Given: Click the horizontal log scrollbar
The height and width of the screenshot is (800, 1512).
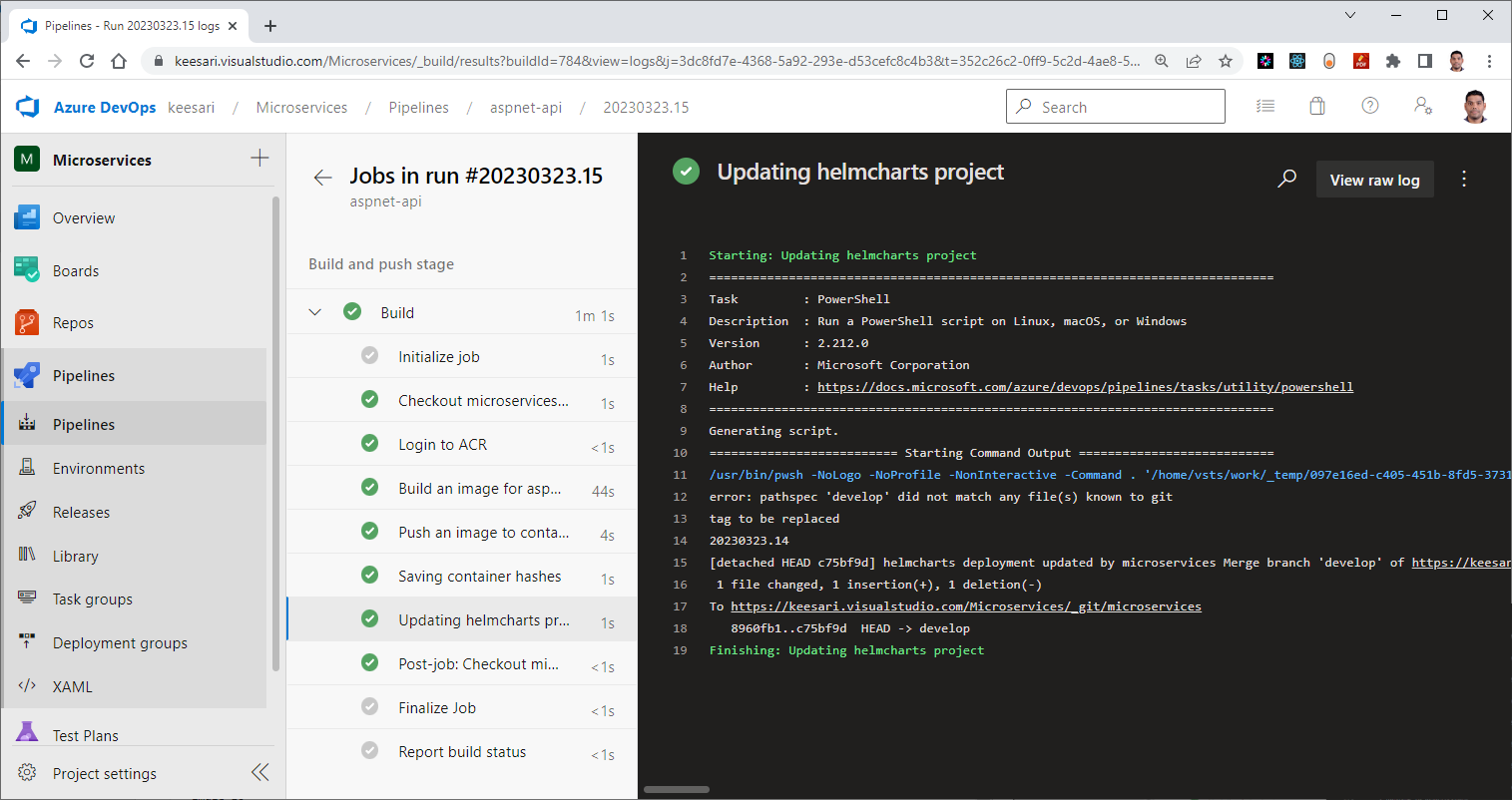Looking at the screenshot, I should pyautogui.click(x=677, y=789).
